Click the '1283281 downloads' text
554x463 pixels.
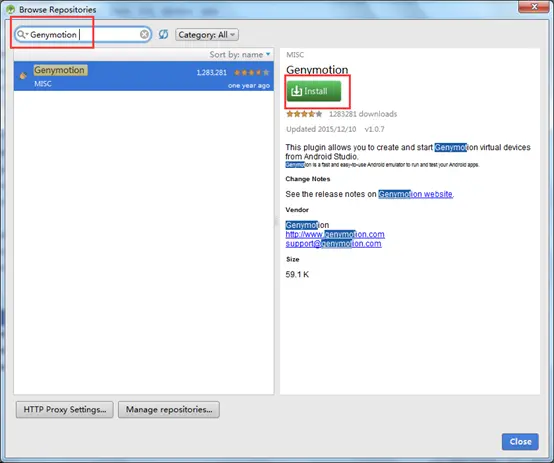tap(363, 114)
